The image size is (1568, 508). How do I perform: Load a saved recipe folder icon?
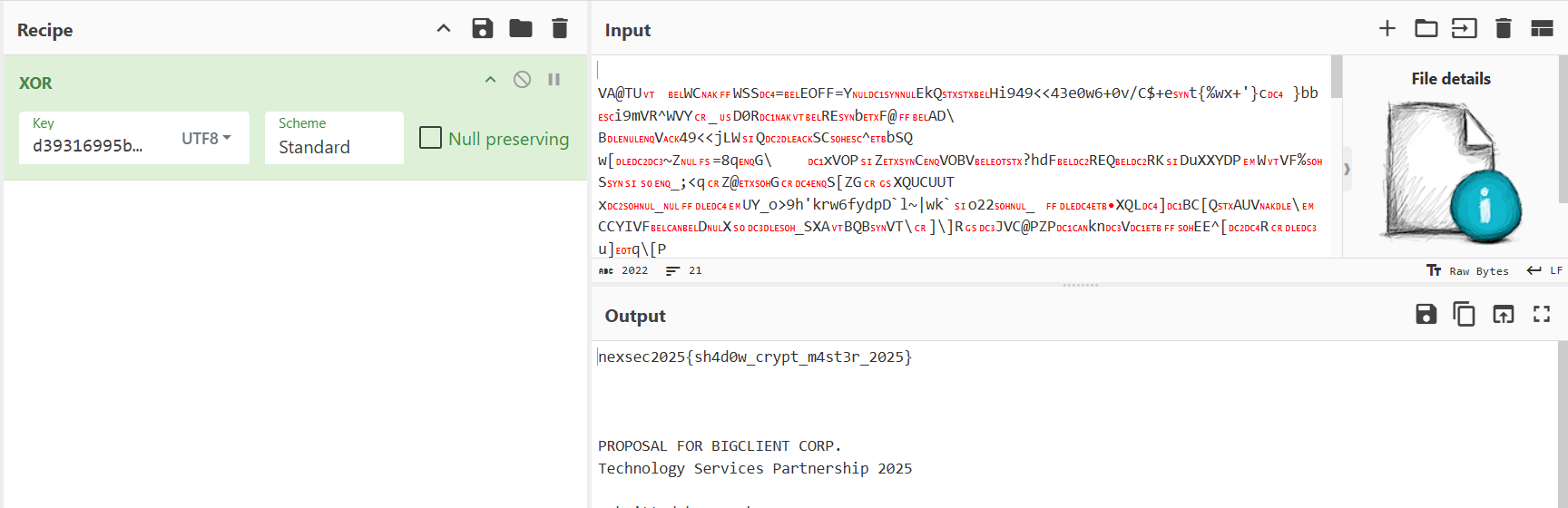tap(521, 29)
